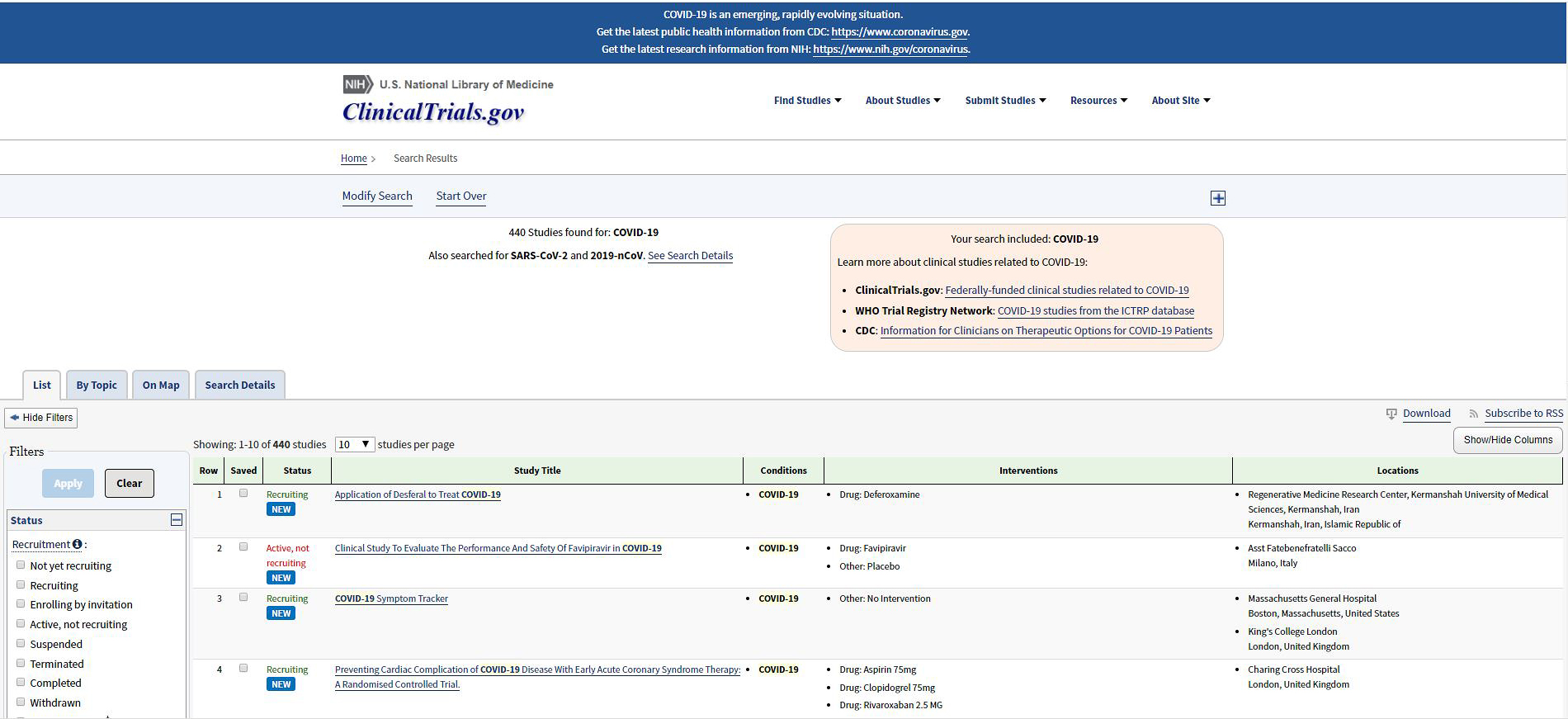Click the ClinicalTrials.gov logo
The image size is (1568, 719).
coord(433,112)
